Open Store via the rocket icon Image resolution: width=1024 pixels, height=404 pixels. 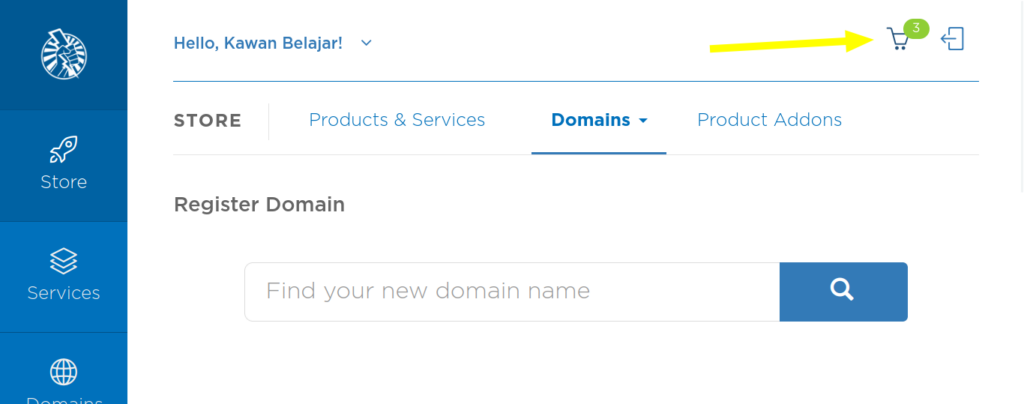[64, 151]
